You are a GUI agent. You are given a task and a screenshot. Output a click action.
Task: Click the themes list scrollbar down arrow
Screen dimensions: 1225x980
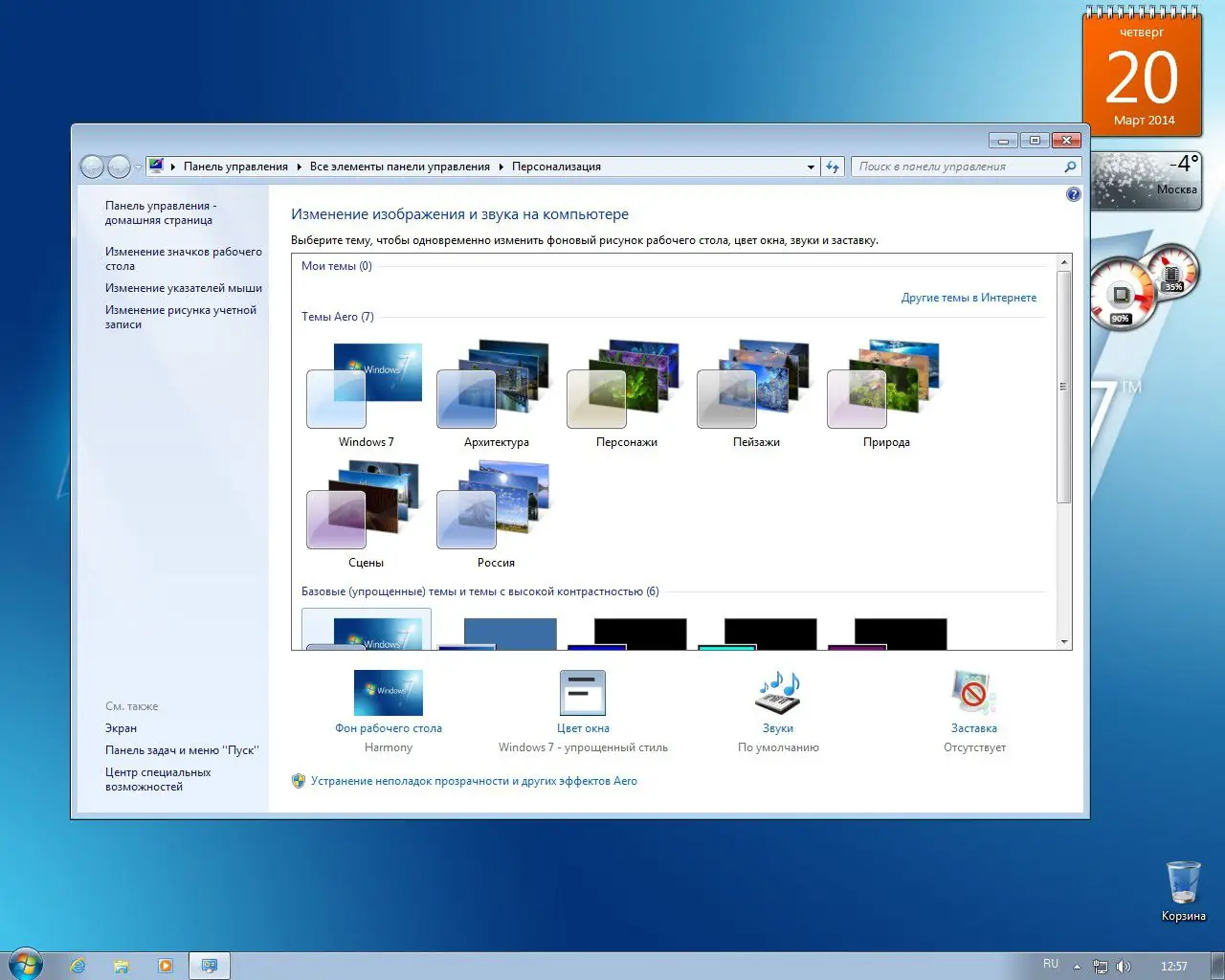click(x=1063, y=641)
